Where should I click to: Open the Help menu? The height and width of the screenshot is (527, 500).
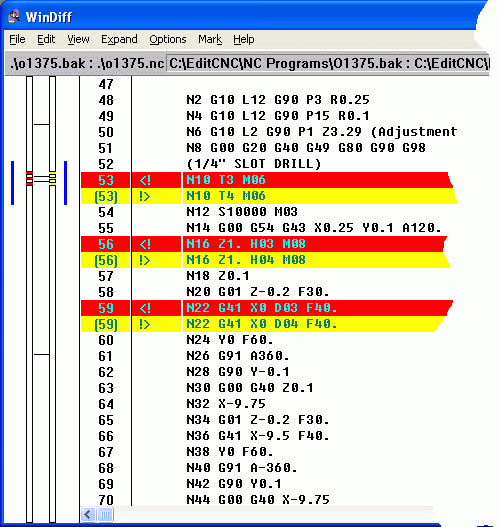pyautogui.click(x=244, y=39)
